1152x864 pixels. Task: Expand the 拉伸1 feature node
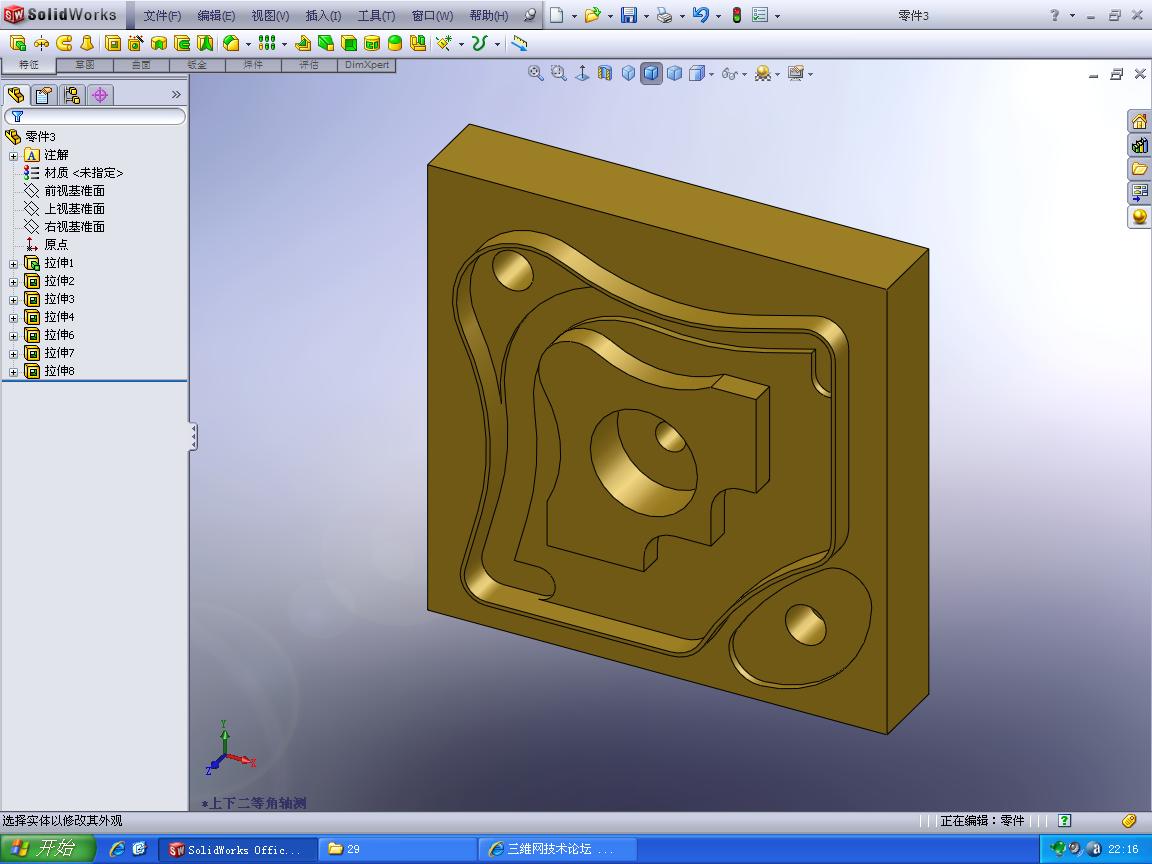point(13,264)
